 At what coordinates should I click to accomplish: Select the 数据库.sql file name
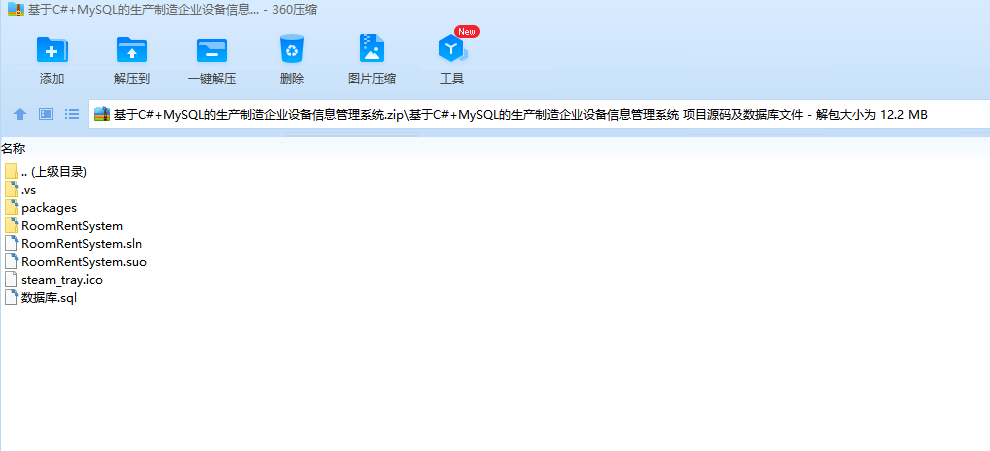click(49, 298)
